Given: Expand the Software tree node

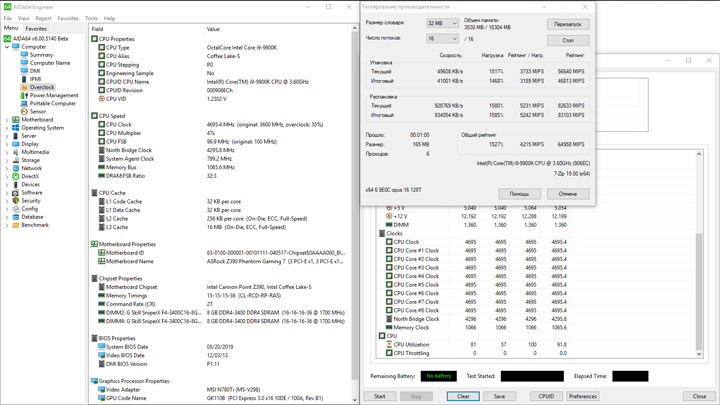Looking at the screenshot, I should [x=7, y=193].
